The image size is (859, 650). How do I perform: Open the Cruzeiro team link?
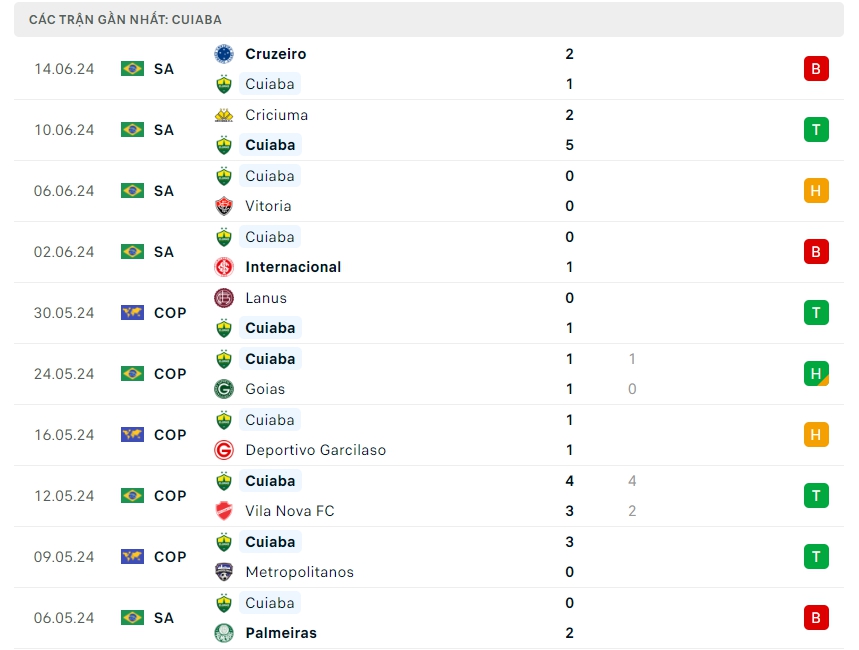tap(276, 54)
